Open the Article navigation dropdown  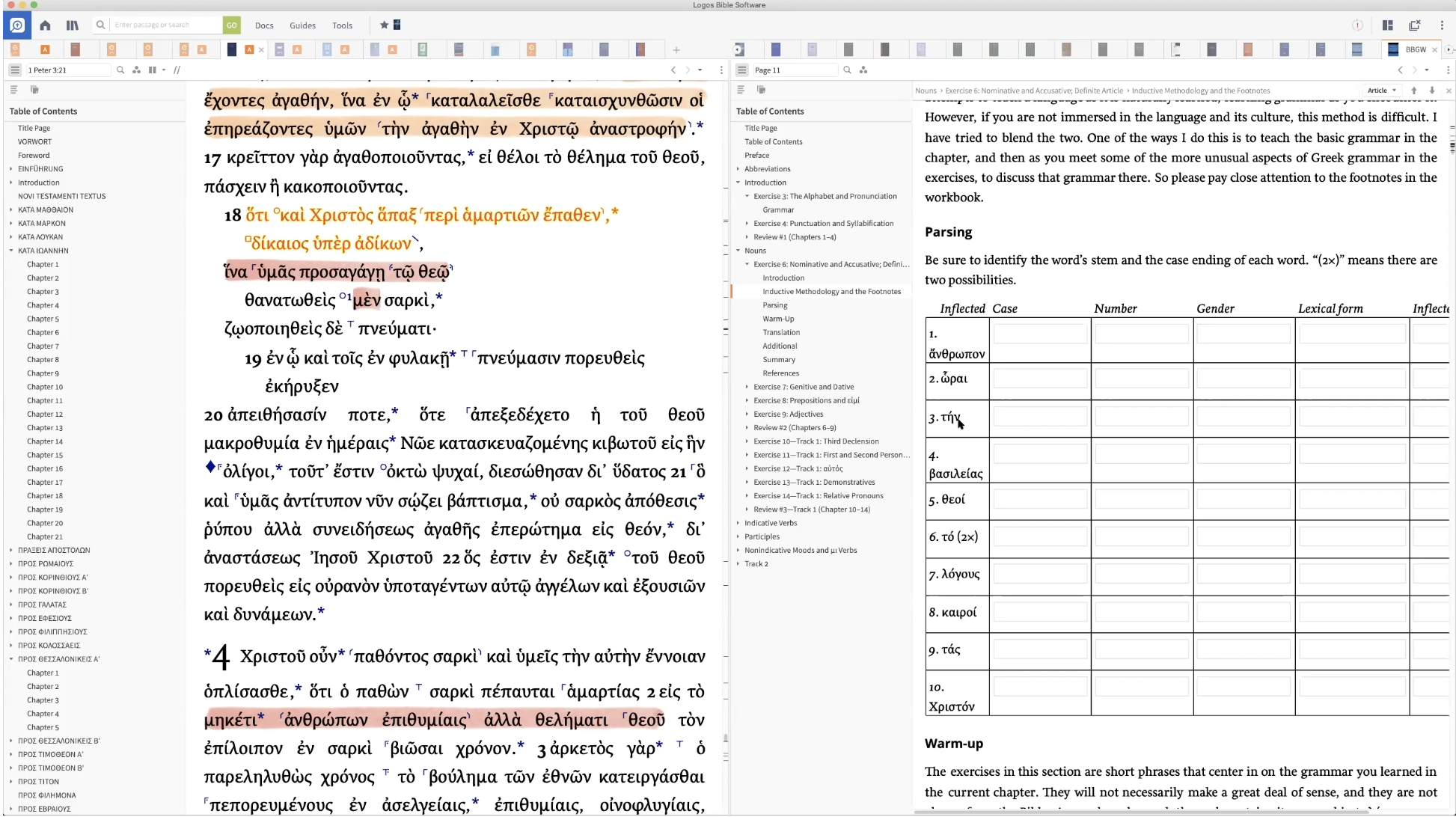pyautogui.click(x=1381, y=91)
